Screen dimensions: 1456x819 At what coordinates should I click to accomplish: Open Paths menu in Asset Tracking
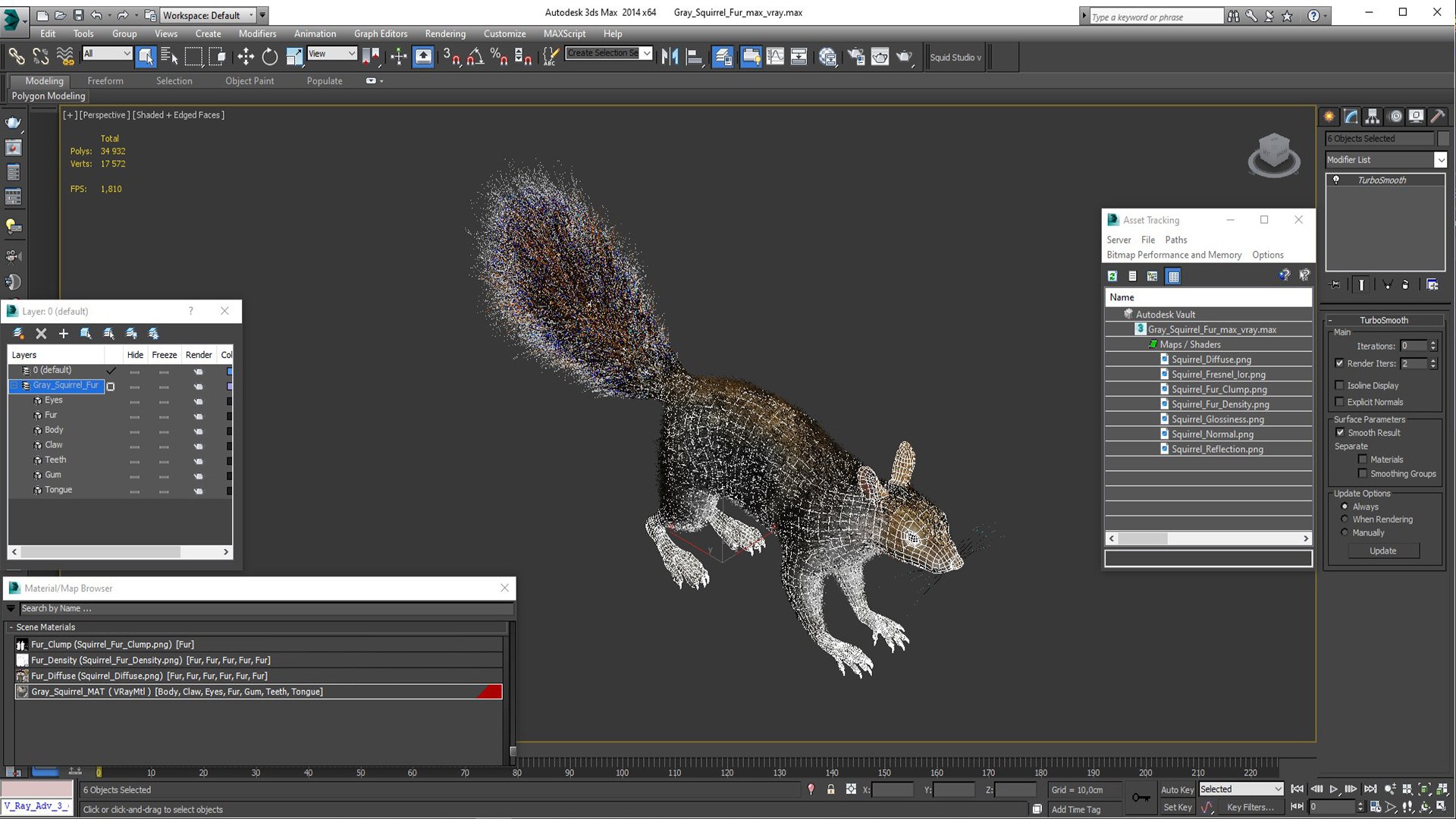[x=1176, y=240]
